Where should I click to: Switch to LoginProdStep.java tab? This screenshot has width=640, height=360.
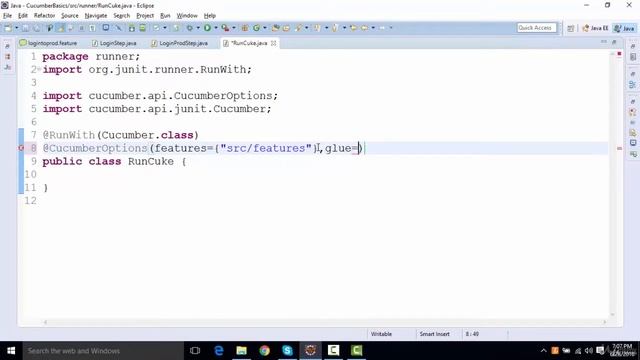(180, 43)
